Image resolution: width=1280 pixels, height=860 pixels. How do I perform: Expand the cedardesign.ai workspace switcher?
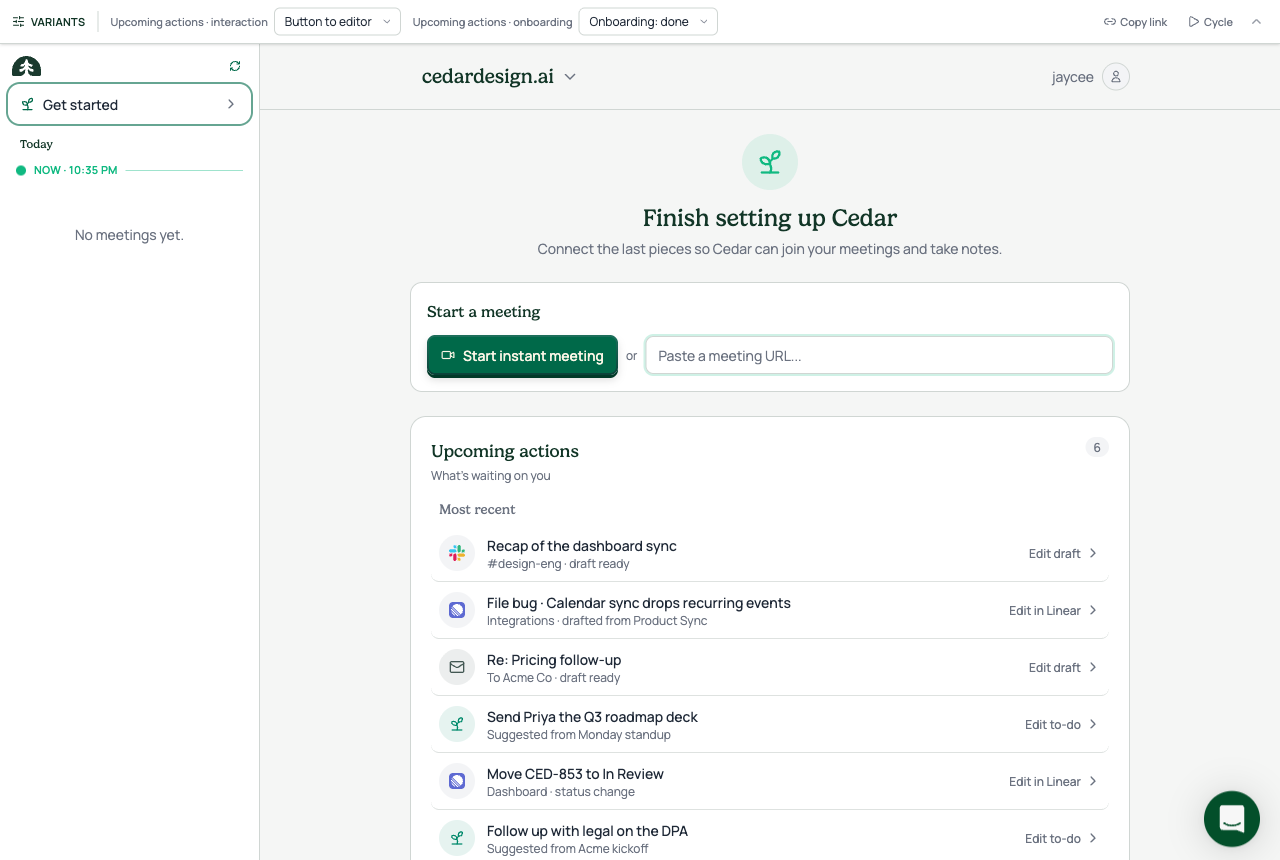pyautogui.click(x=499, y=77)
